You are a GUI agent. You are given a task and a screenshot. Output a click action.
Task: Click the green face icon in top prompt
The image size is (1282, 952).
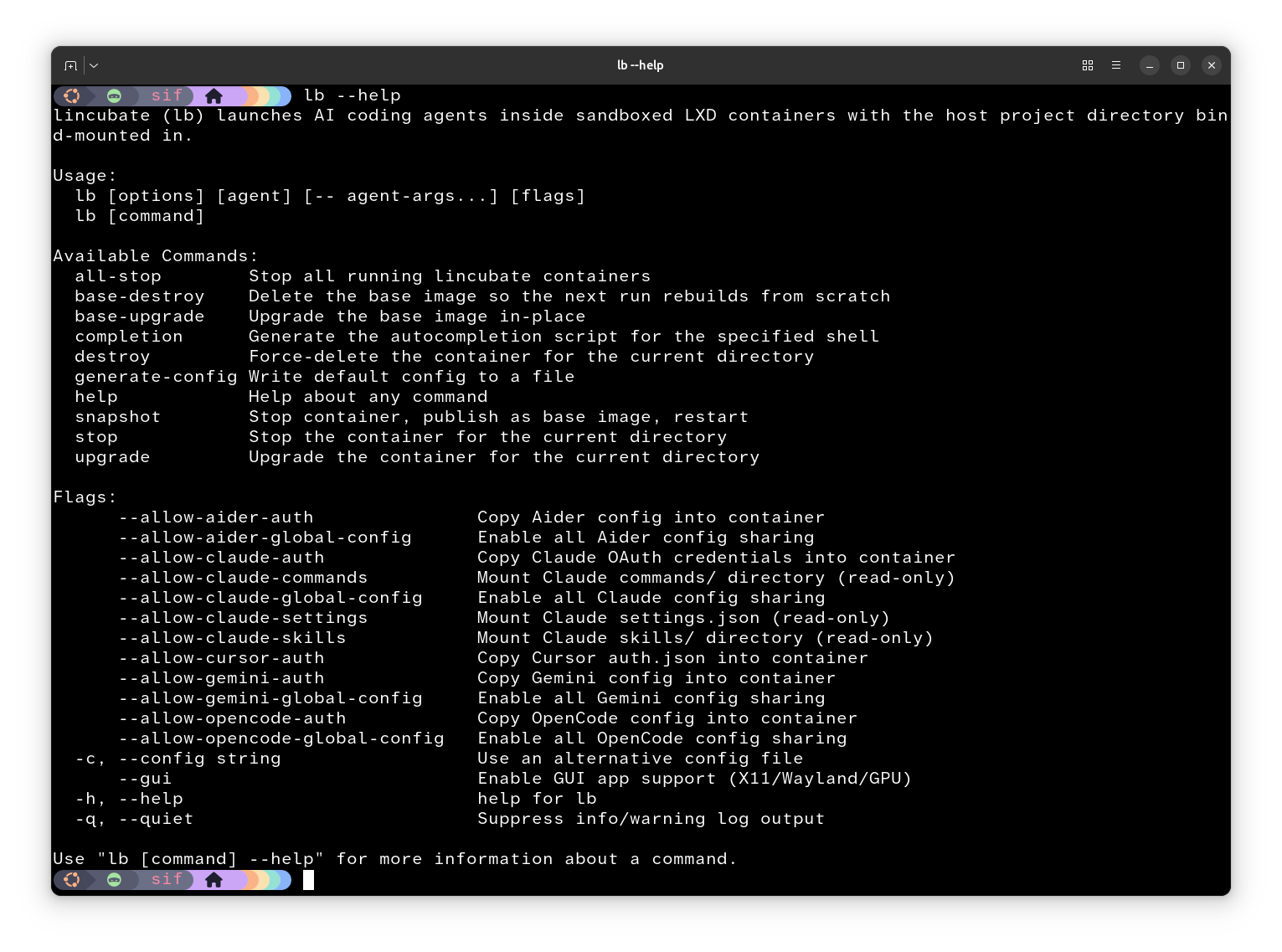pyautogui.click(x=115, y=95)
